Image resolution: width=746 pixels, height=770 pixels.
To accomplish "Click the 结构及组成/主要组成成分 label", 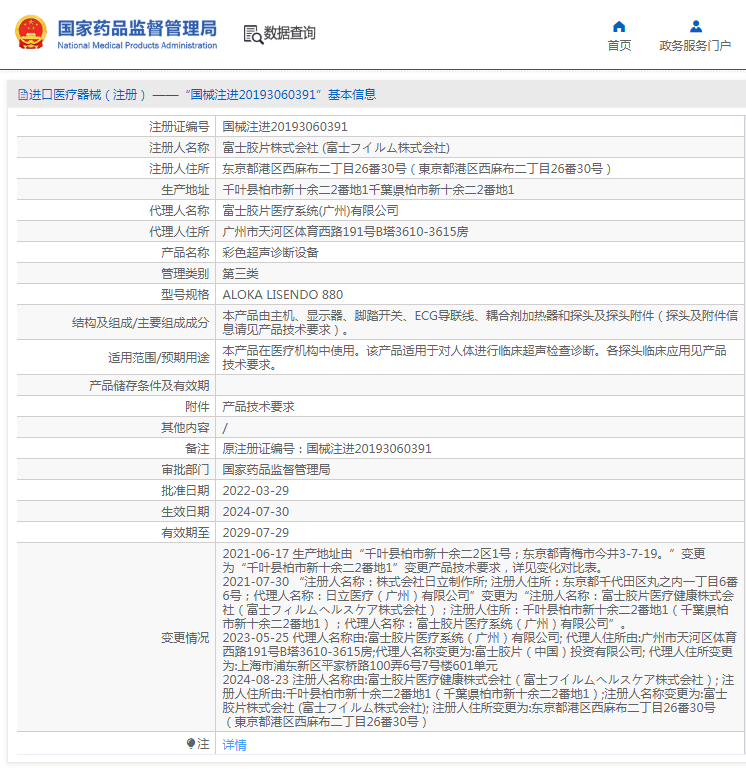I will (140, 323).
